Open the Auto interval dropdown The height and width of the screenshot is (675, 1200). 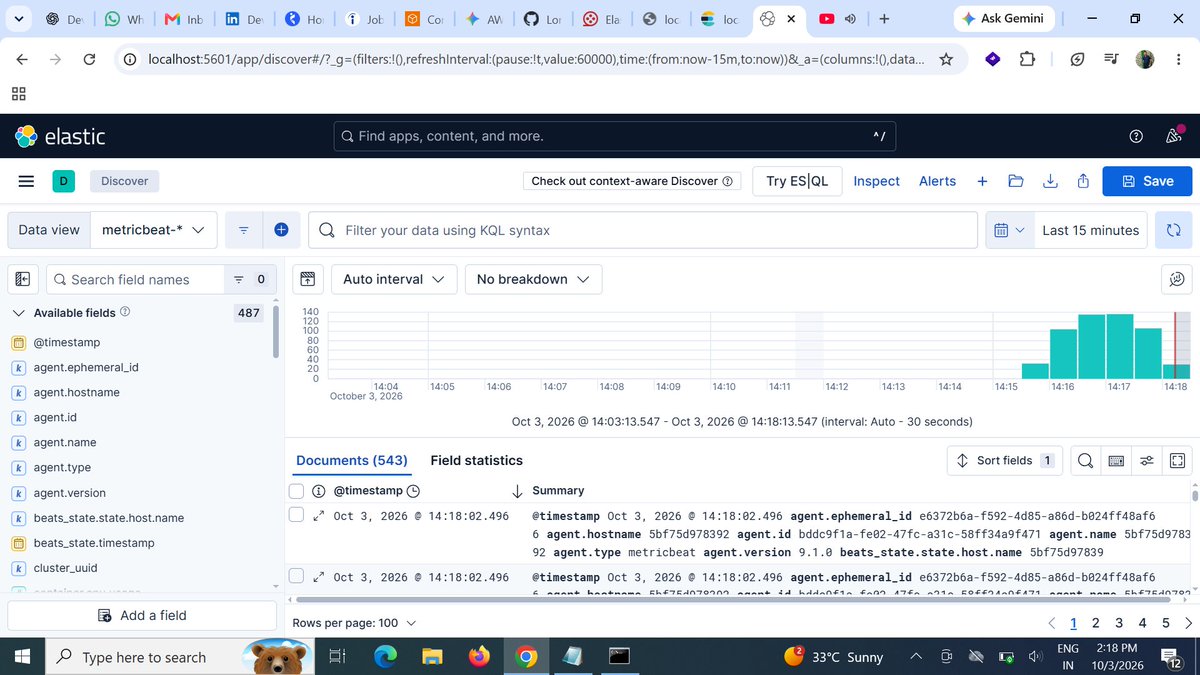coord(393,279)
